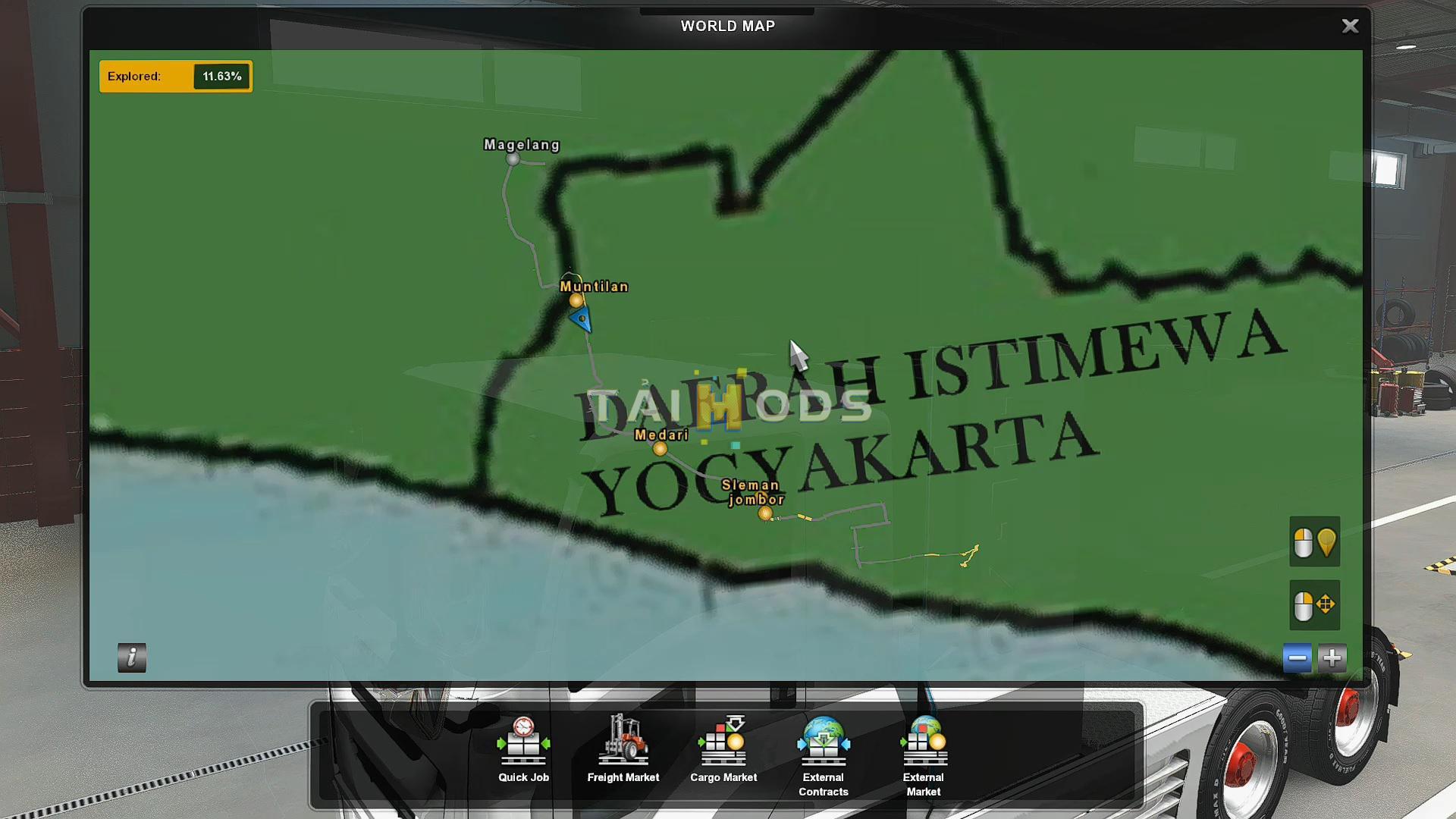1456x819 pixels.
Task: Open the Quick Job icon
Action: pos(523,740)
